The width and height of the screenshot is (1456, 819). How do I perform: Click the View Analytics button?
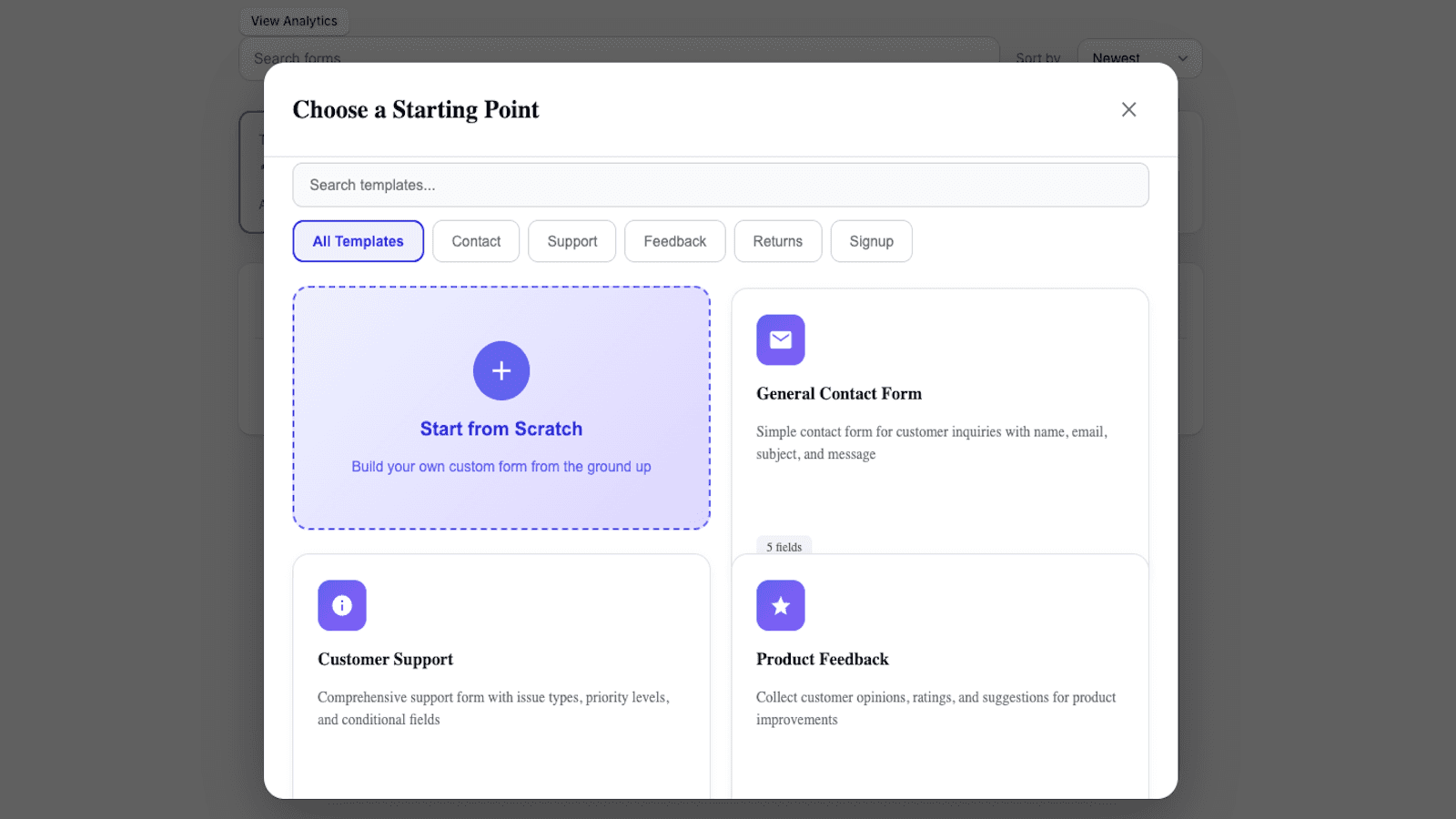tap(294, 21)
